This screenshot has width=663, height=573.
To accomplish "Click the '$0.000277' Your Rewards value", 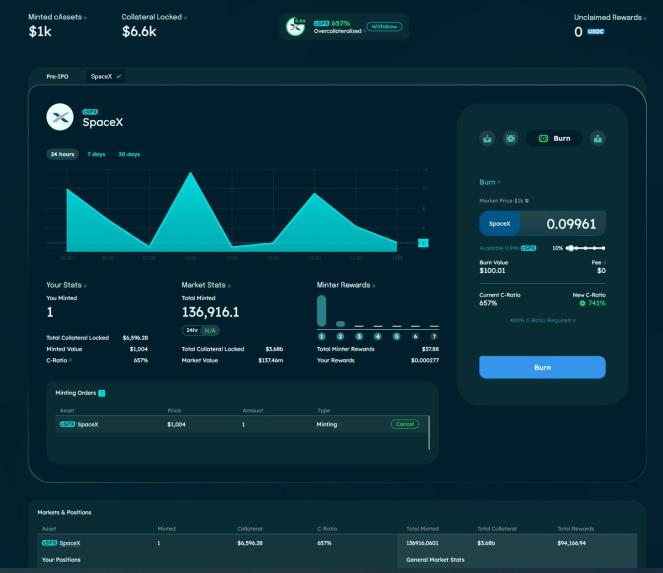I will pos(425,360).
